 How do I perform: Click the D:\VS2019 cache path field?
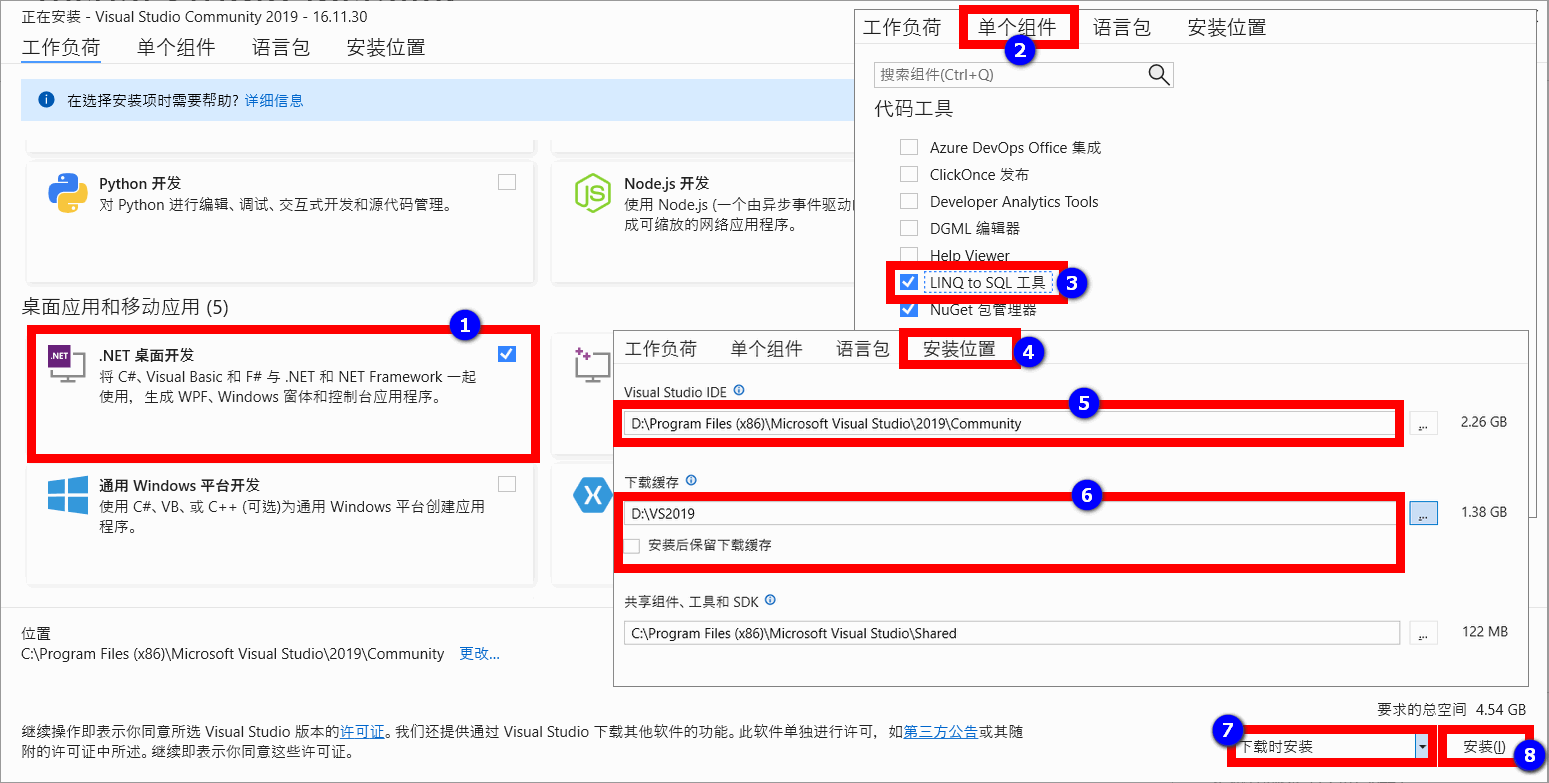click(x=1010, y=513)
